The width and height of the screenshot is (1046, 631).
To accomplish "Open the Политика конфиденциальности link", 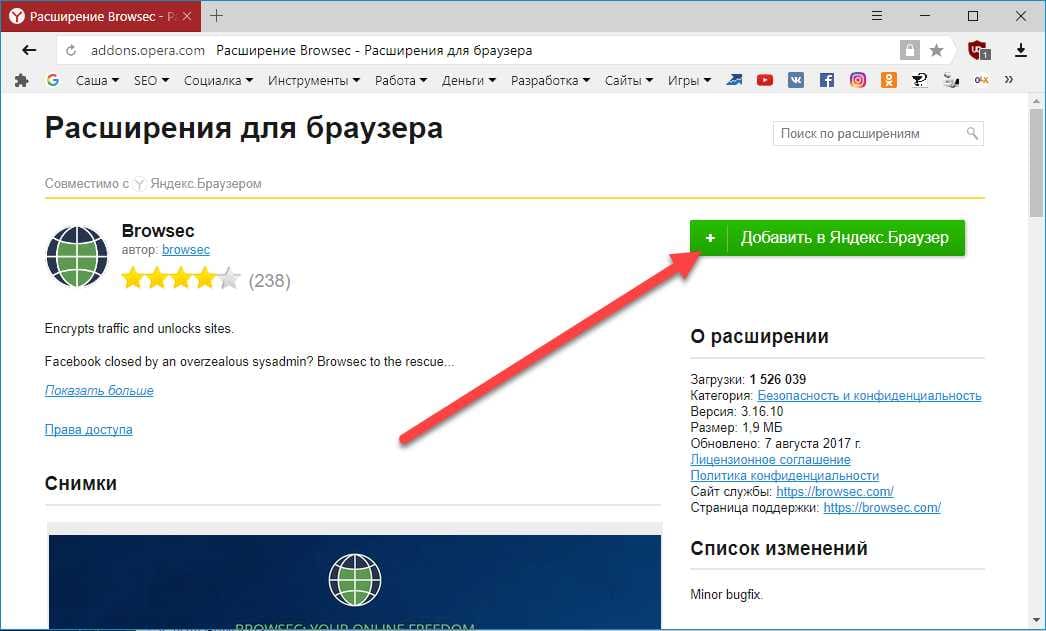I will pyautogui.click(x=784, y=476).
